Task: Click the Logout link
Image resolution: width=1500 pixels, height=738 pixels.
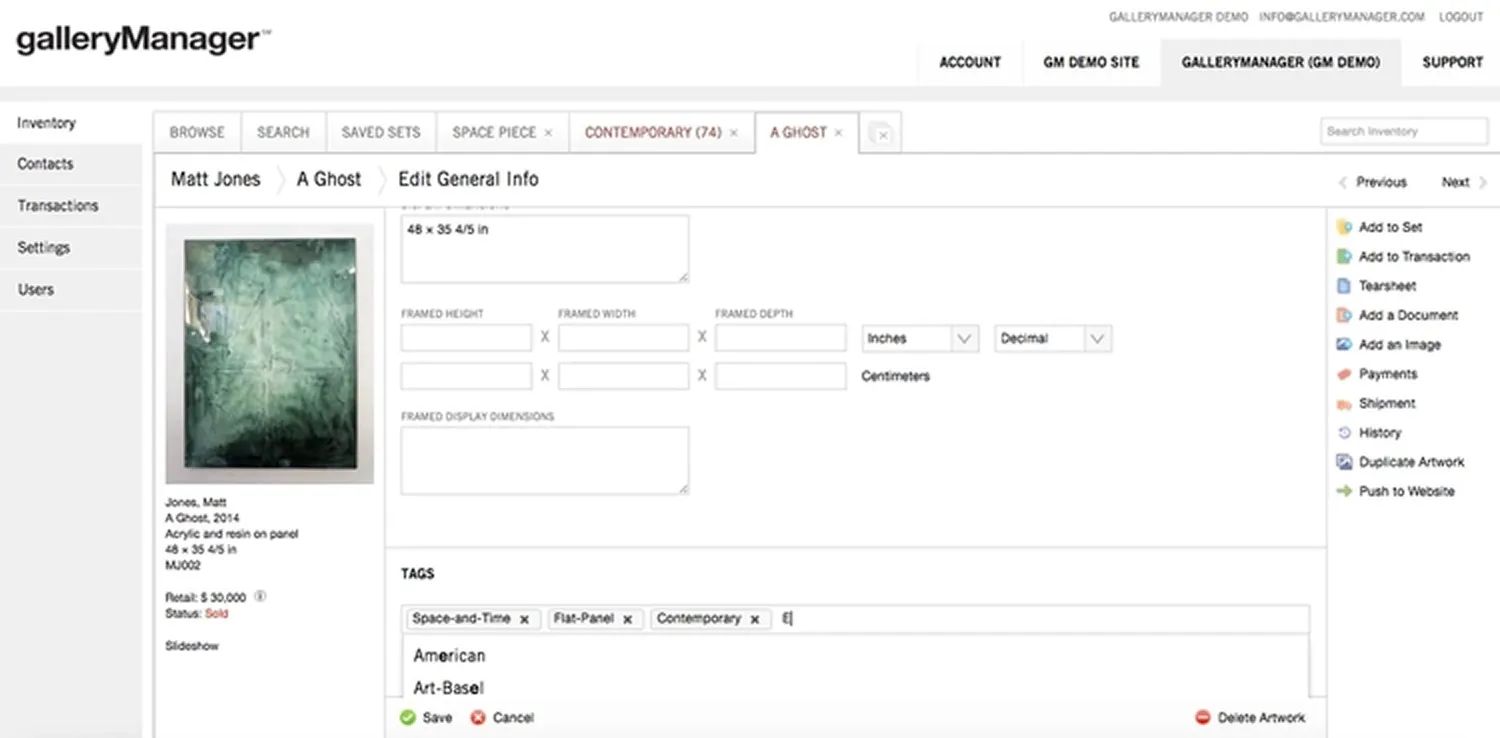Action: point(1461,17)
